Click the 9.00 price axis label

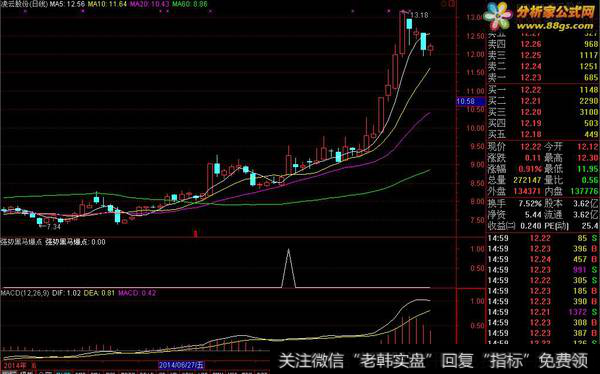coord(477,165)
